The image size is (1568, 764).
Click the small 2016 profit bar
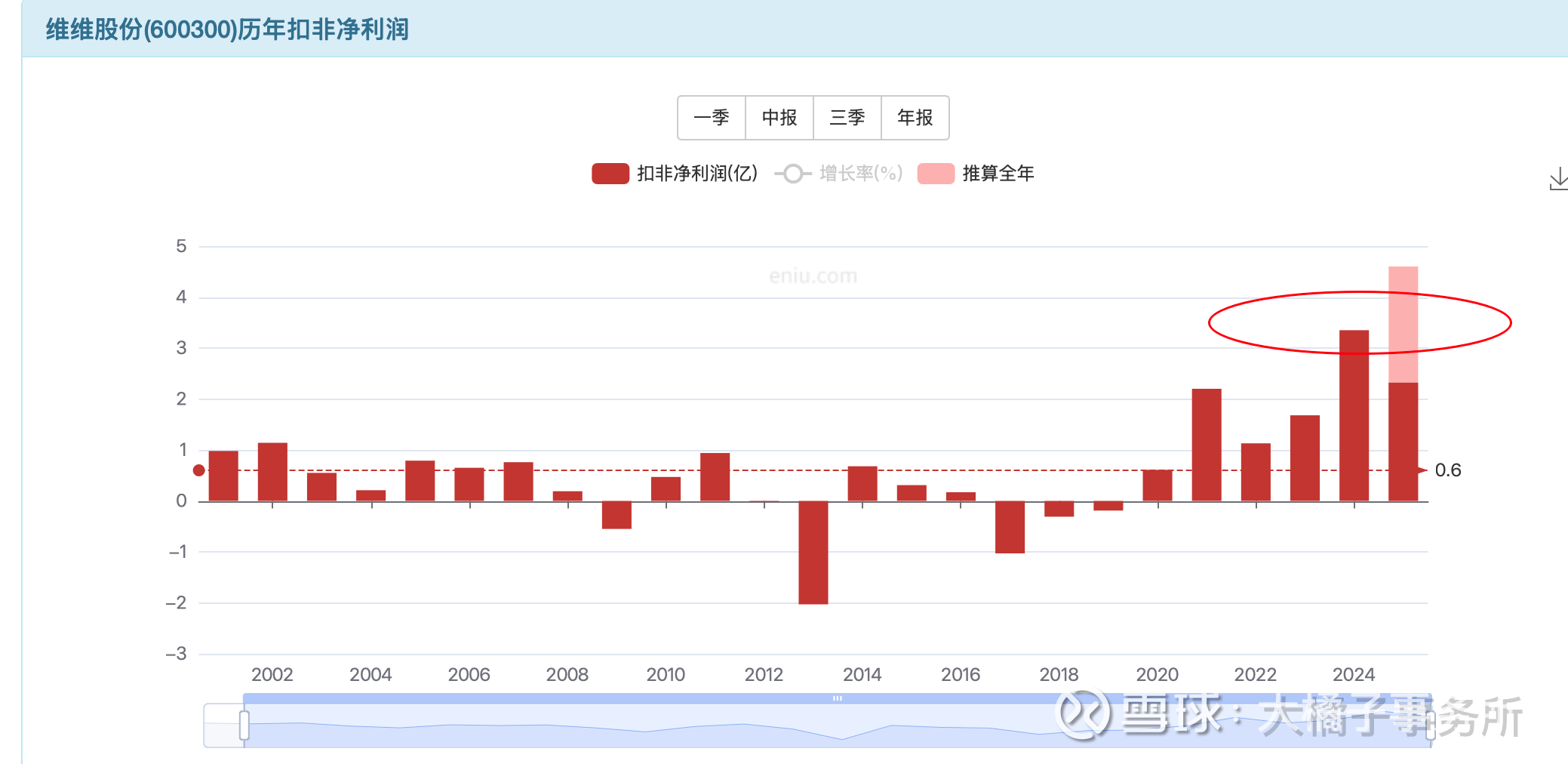[x=961, y=497]
